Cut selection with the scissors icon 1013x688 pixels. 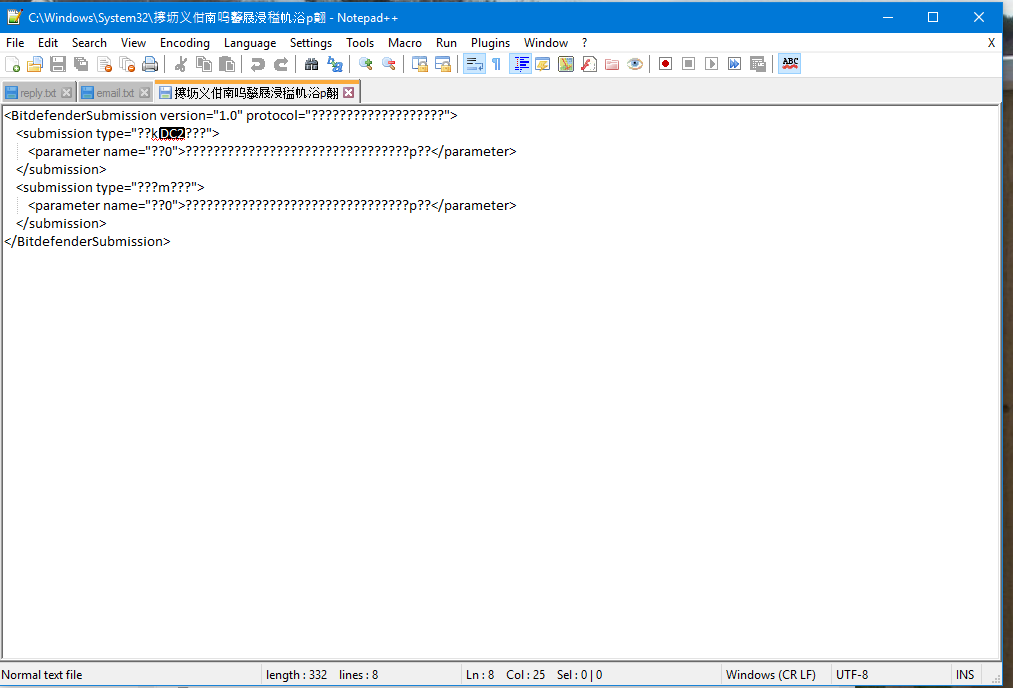tap(181, 64)
